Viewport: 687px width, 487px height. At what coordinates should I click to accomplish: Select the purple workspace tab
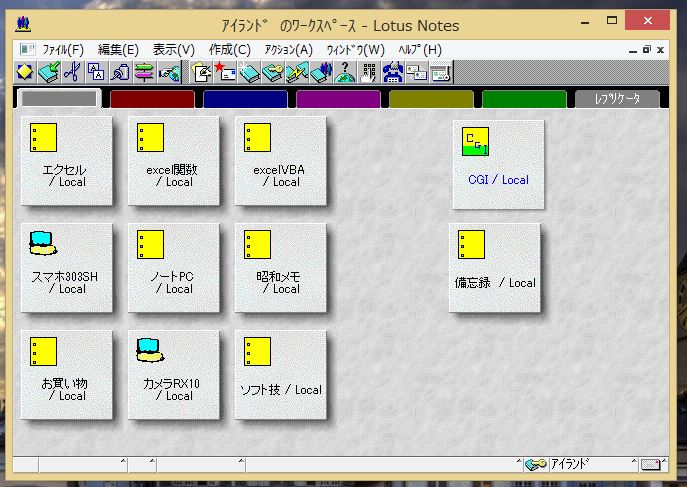(x=338, y=99)
